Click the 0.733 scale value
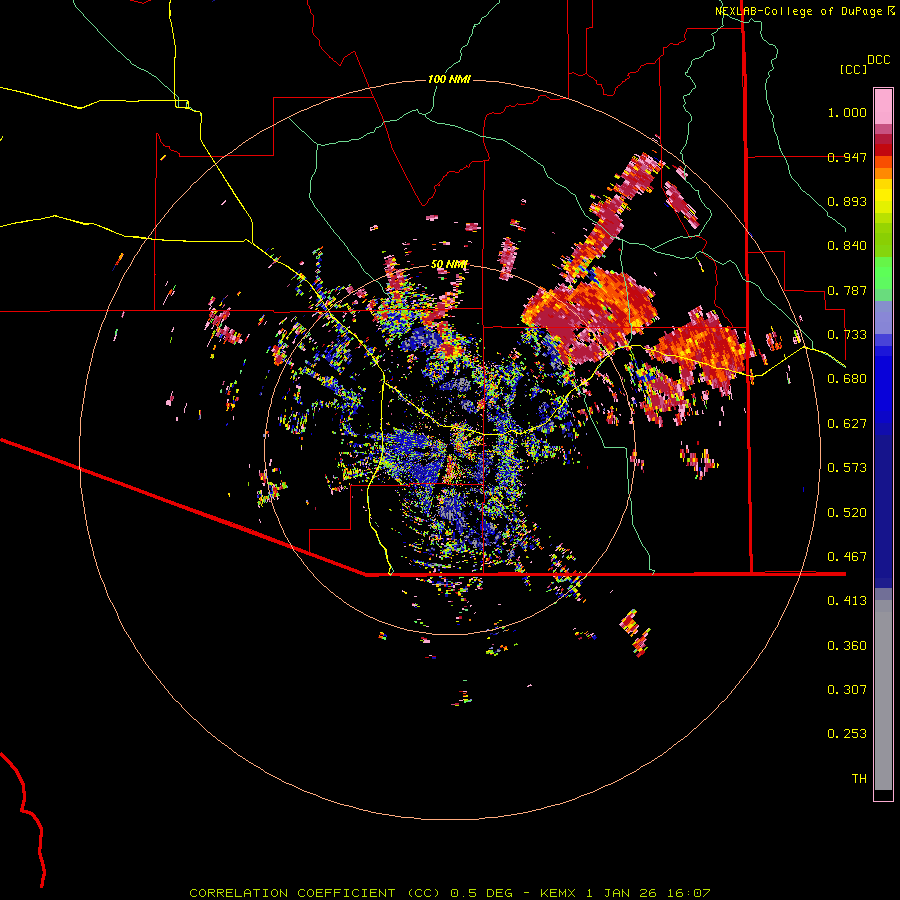The image size is (900, 900). tap(847, 335)
